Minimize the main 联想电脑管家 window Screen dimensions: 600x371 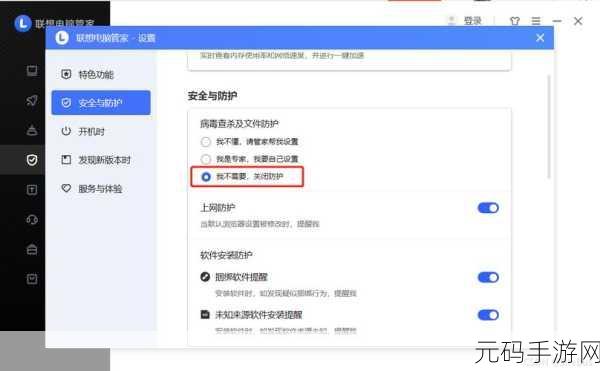(x=557, y=21)
